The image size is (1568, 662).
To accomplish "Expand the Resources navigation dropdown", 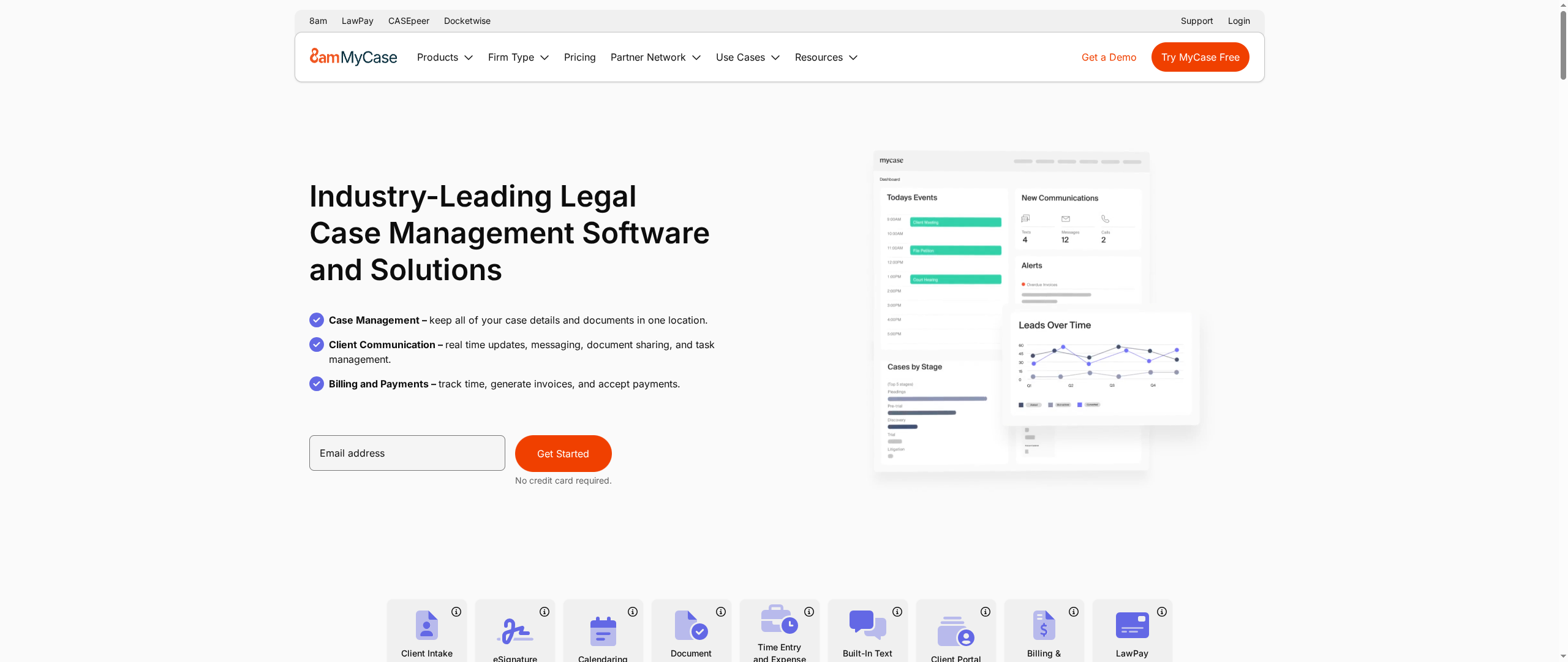I will (826, 57).
